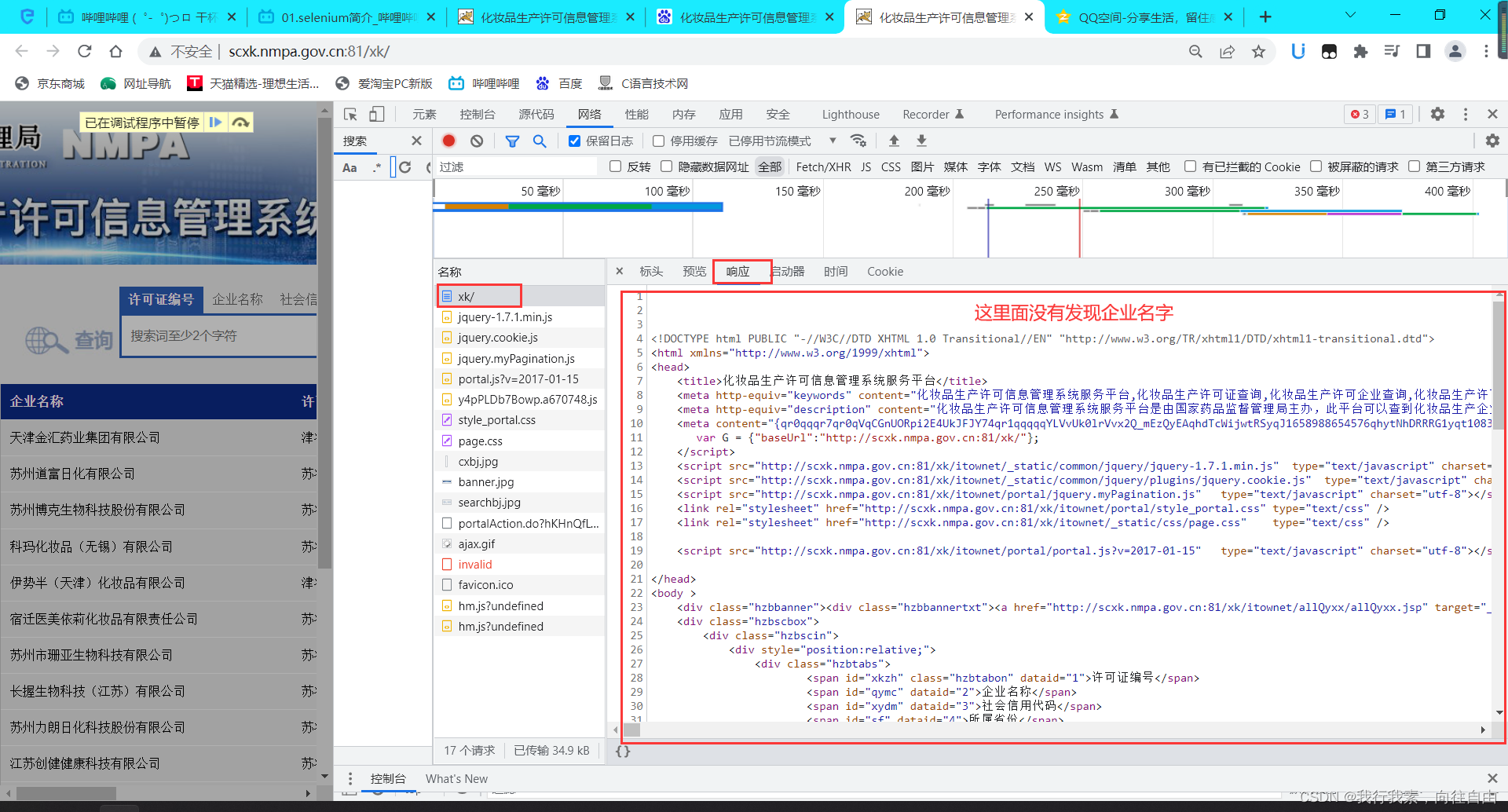Enable 第三方请求 checkbox
The image size is (1508, 812).
pyautogui.click(x=1414, y=166)
